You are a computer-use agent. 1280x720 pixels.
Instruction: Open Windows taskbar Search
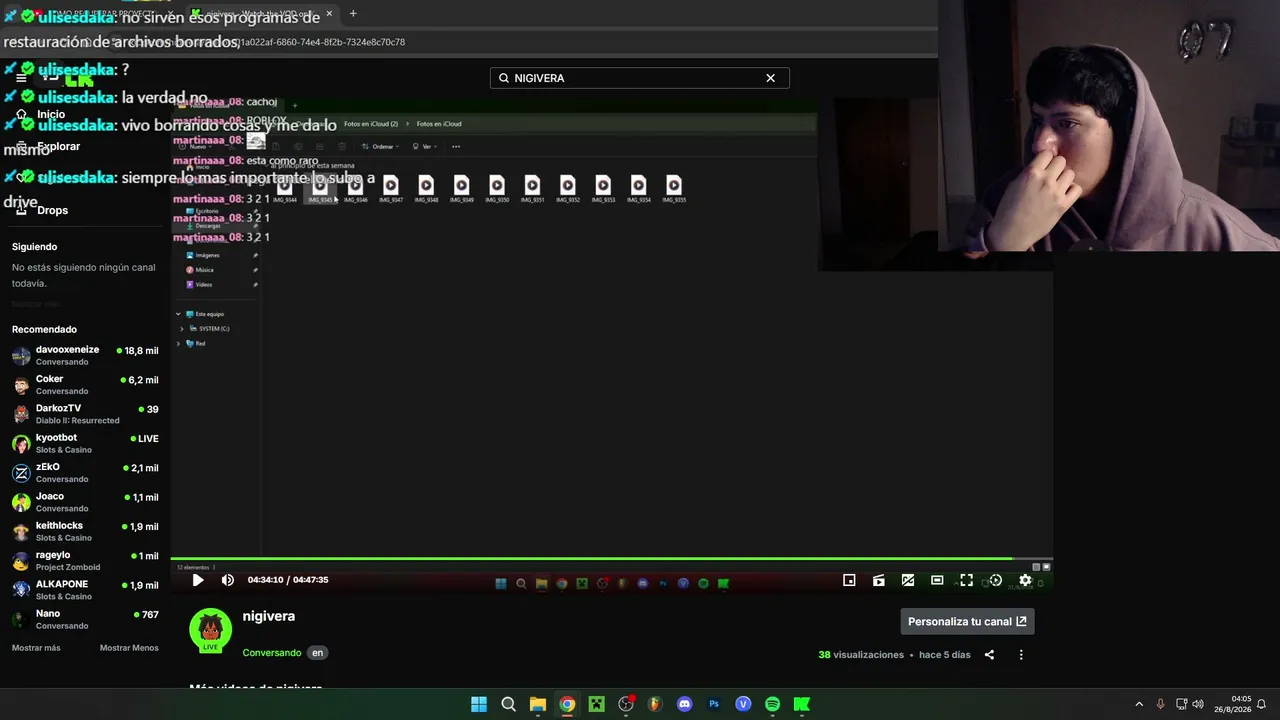(x=508, y=704)
